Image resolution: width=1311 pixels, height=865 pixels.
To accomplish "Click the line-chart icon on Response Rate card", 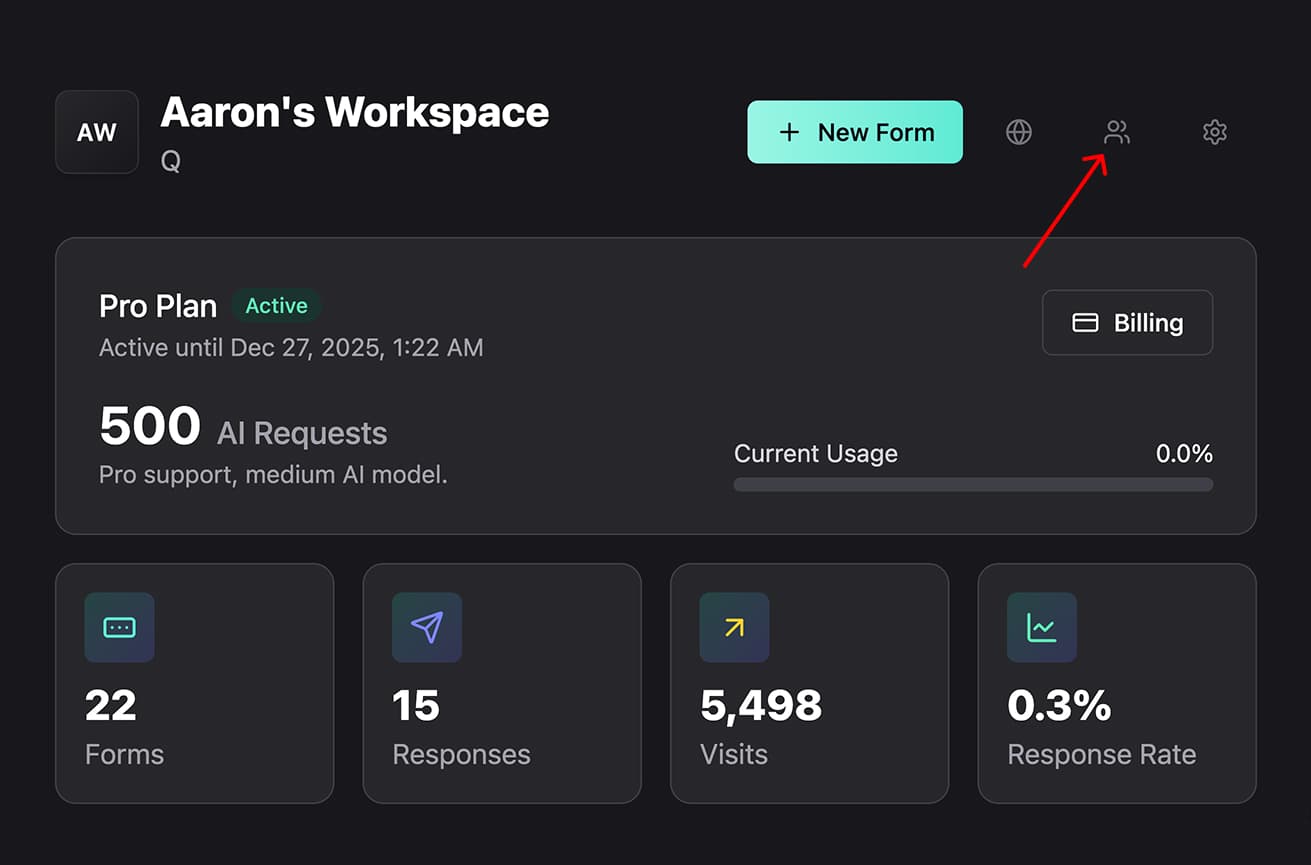I will (x=1041, y=627).
